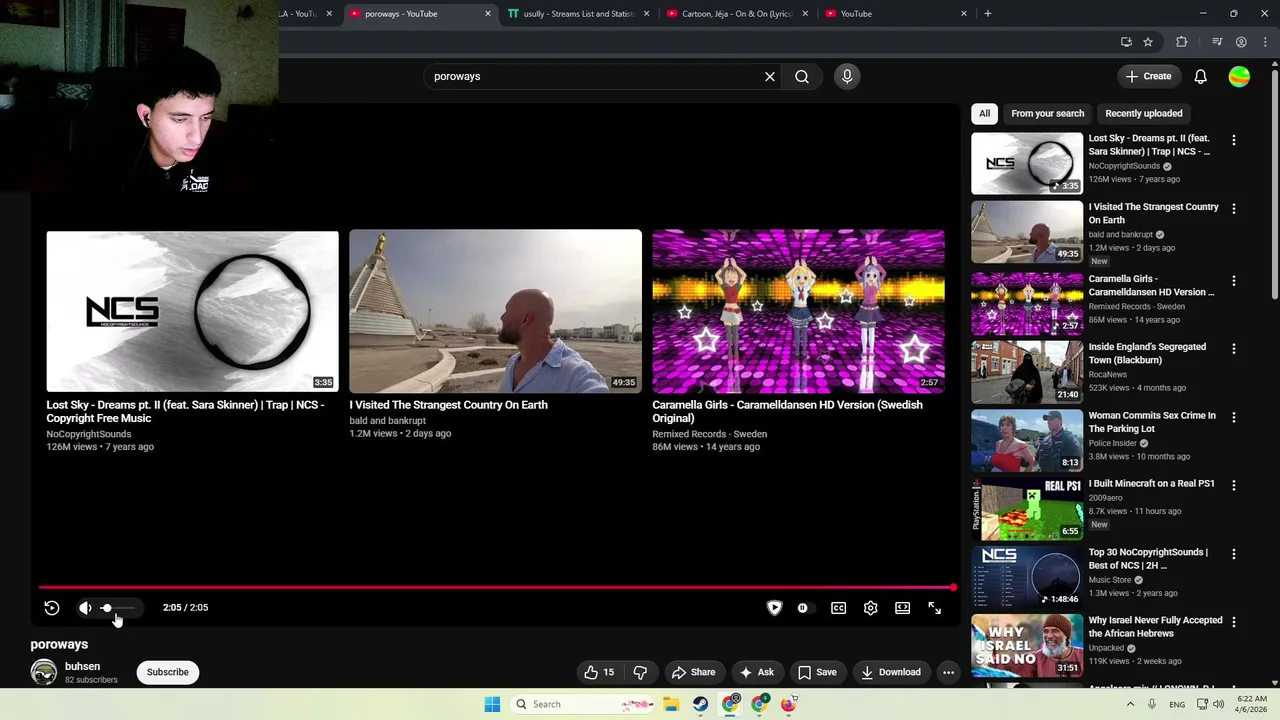The width and height of the screenshot is (1280, 720).
Task: Toggle the autoplay switch in player
Action: pos(802,608)
